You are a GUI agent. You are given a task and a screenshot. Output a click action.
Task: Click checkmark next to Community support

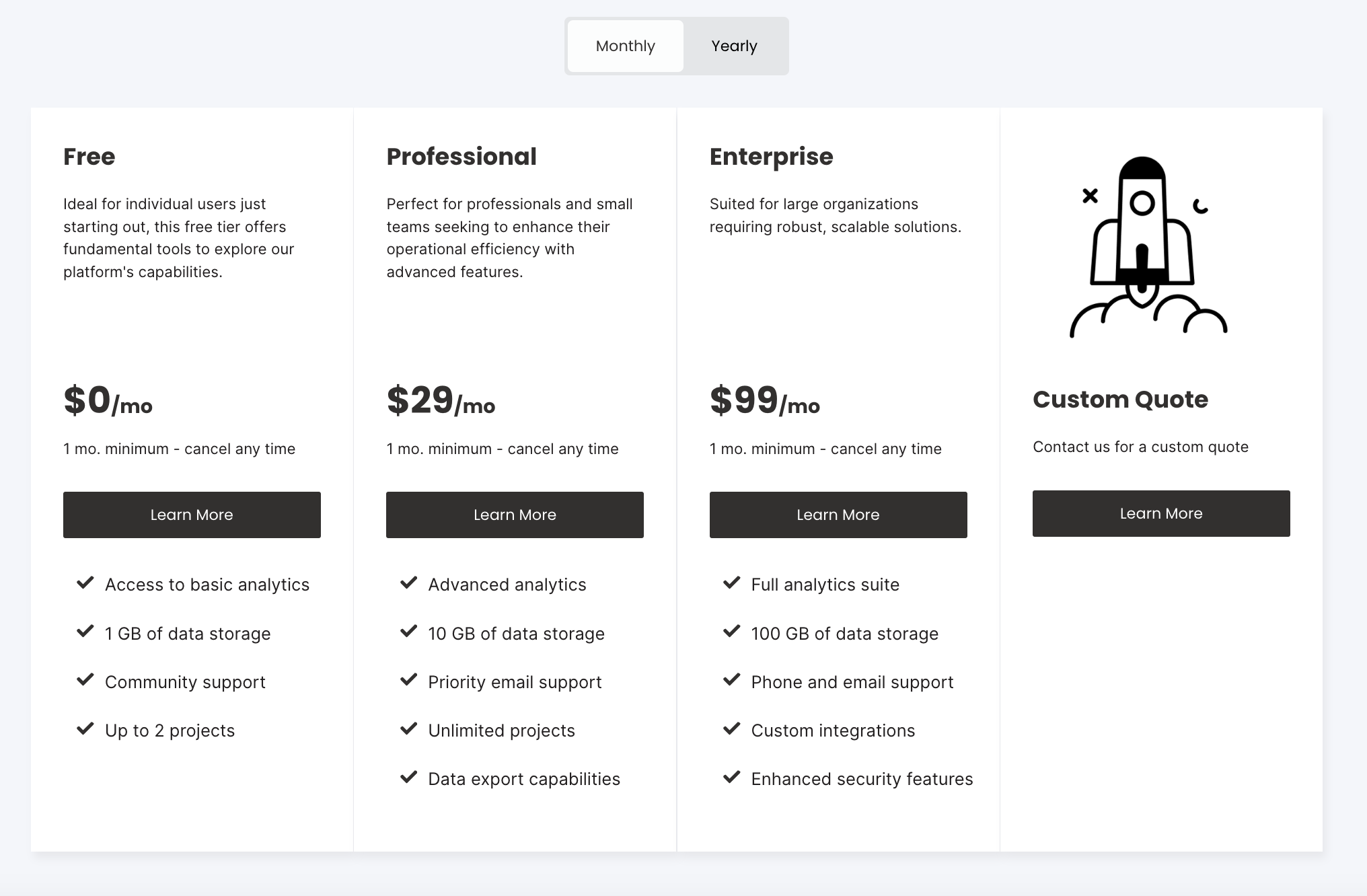coord(85,680)
